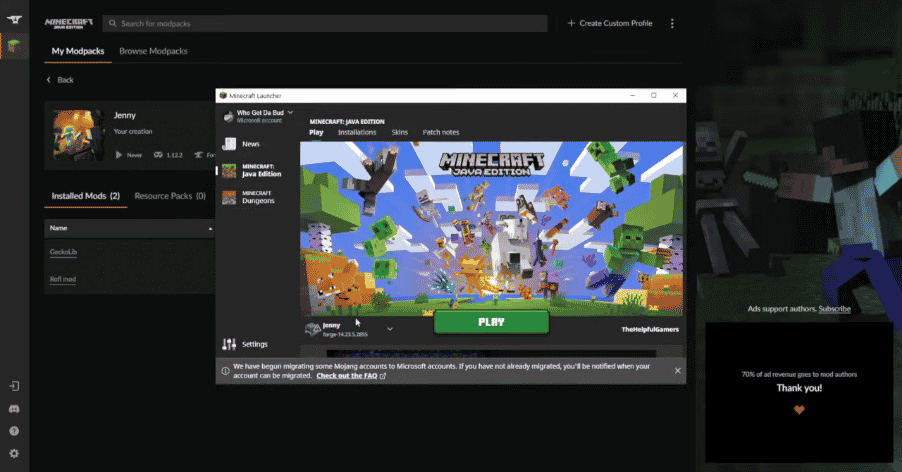Screen dimensions: 902x472
Task: Select the Play tab in launcher
Action: 316,132
